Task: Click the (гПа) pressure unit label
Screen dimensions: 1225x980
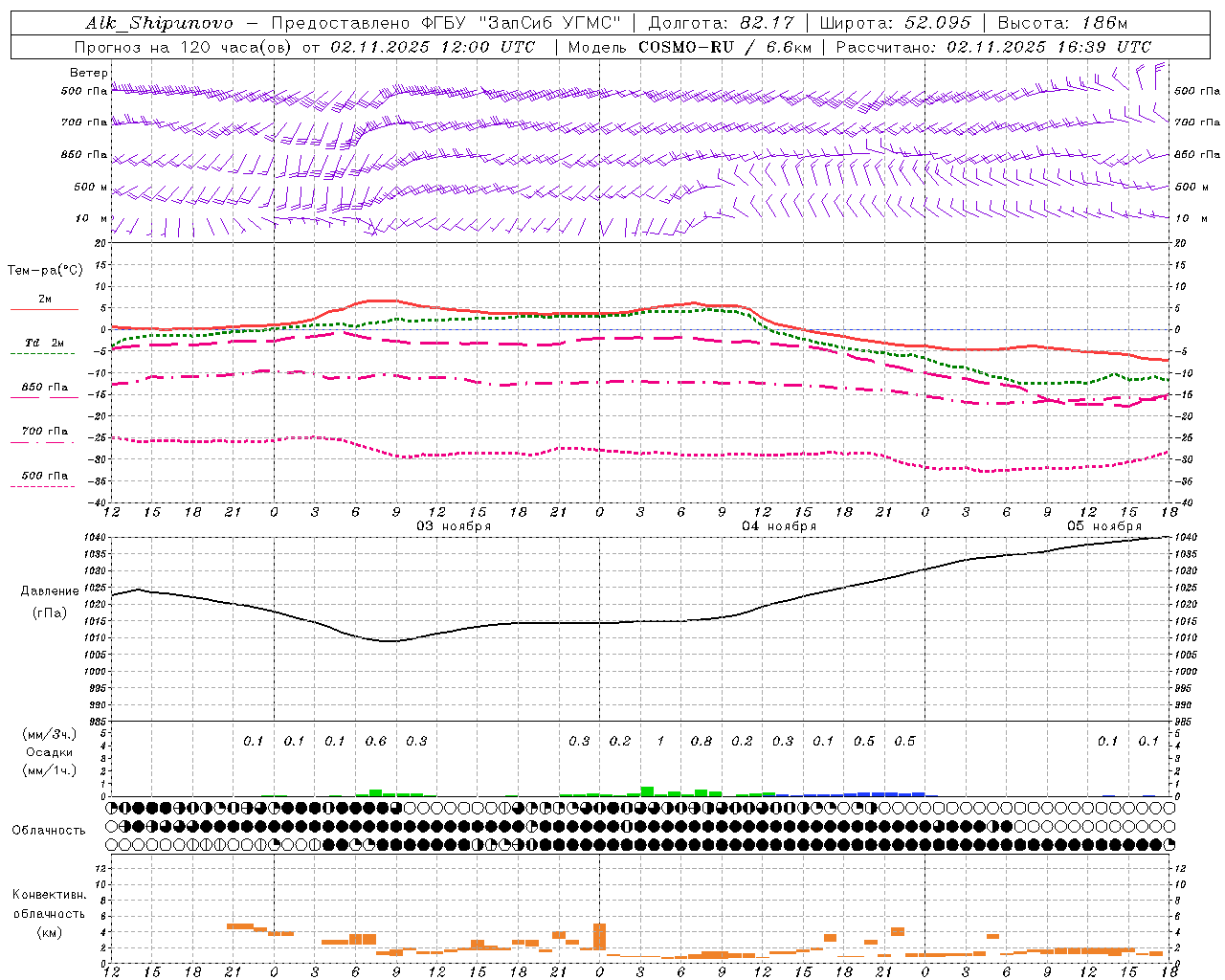Action: pyautogui.click(x=50, y=612)
